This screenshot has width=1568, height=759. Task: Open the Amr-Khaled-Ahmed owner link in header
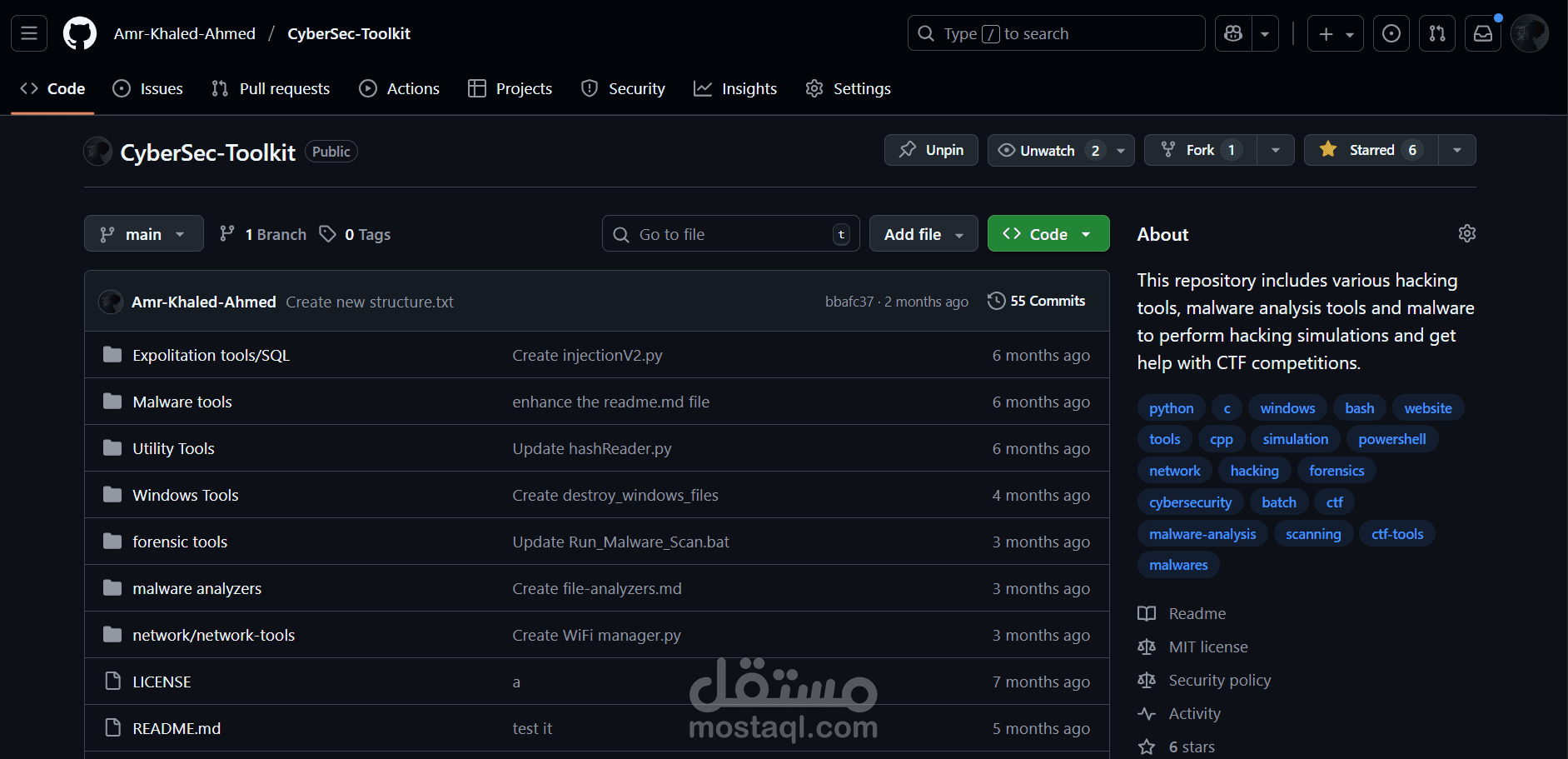(185, 33)
